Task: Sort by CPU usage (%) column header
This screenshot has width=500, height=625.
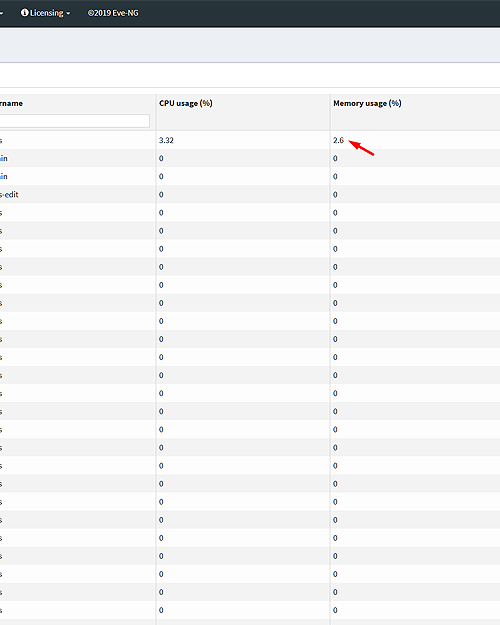Action: [x=185, y=103]
